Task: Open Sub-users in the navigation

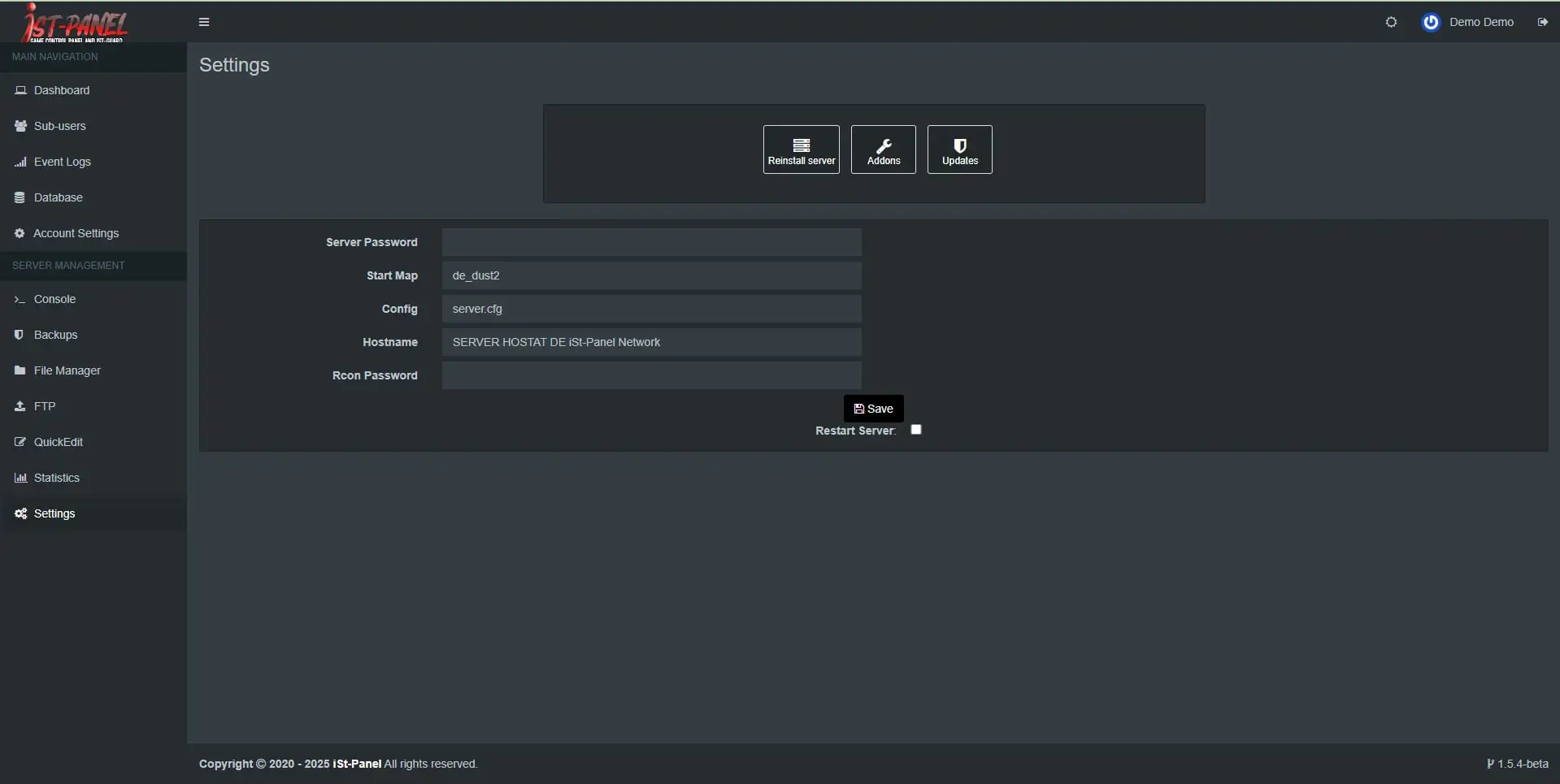Action: [x=93, y=126]
